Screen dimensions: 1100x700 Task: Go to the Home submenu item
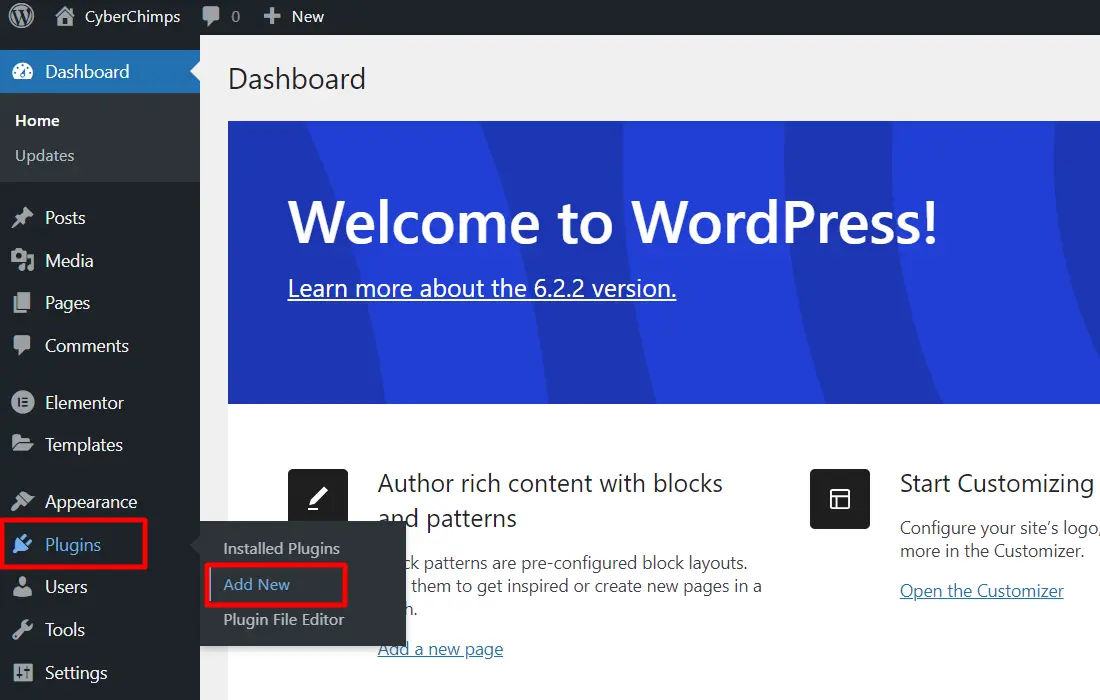[37, 121]
